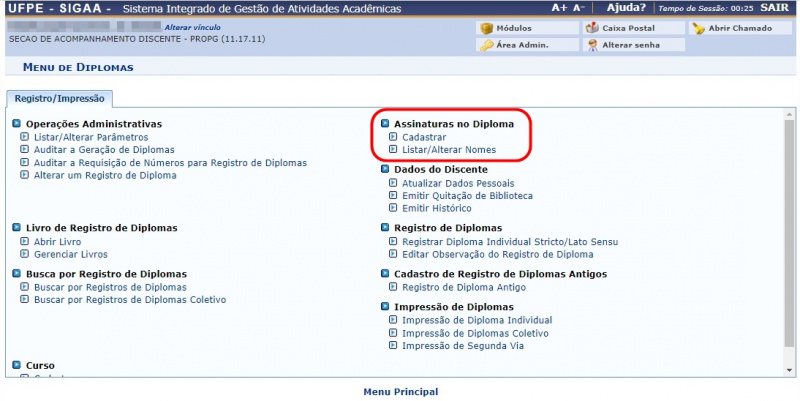800x401 pixels.
Task: Open Buscar por Registros de Diplomas
Action: (110, 287)
